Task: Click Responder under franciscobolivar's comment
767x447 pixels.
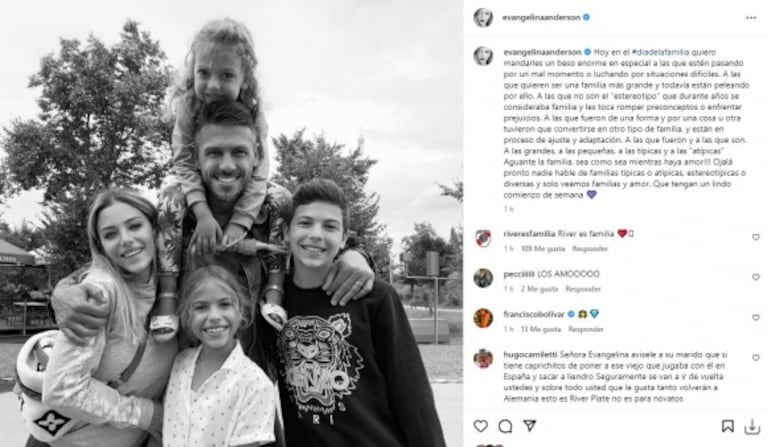Action: (x=586, y=329)
